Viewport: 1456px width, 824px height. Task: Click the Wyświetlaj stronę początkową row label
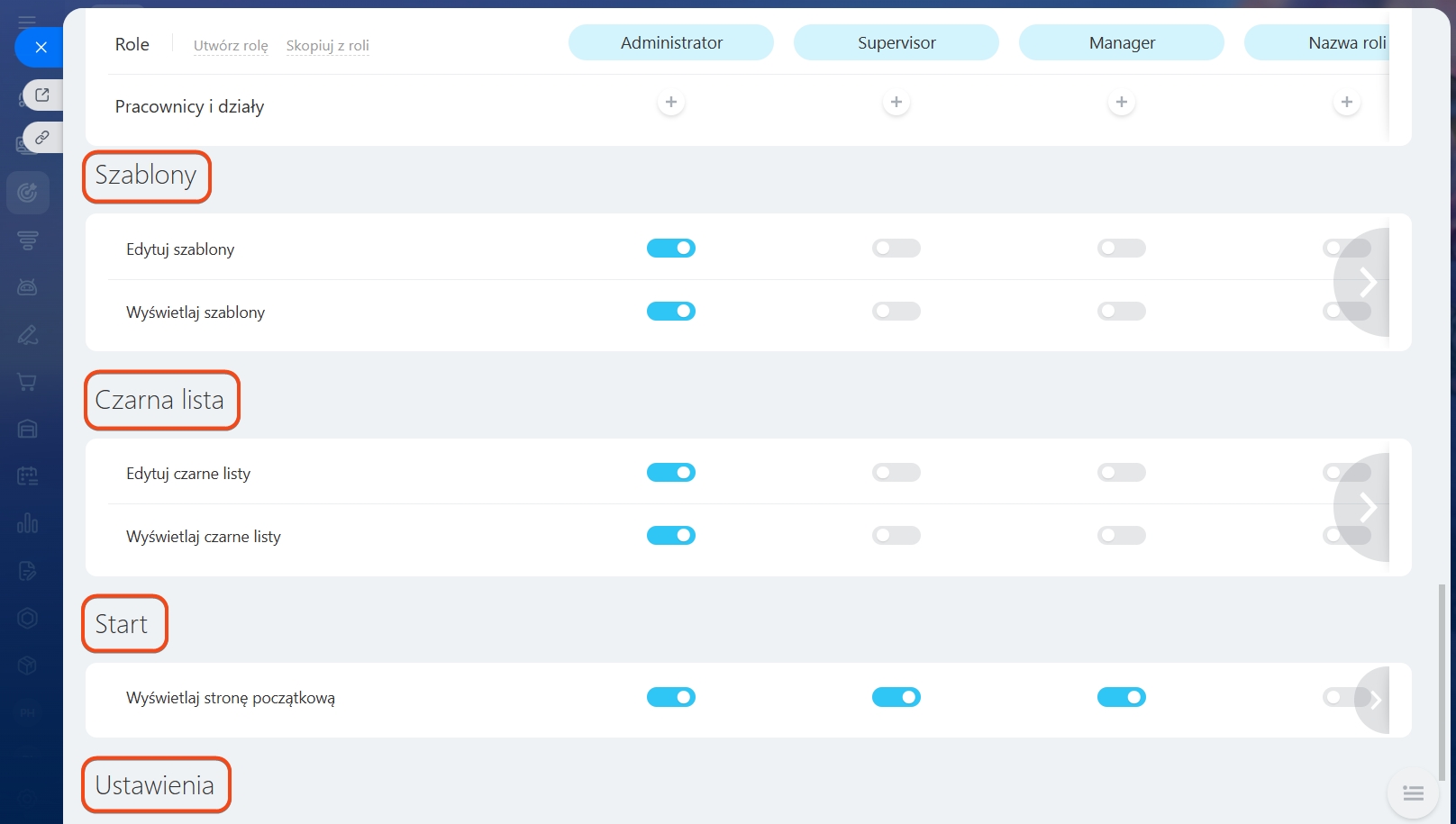(x=231, y=698)
